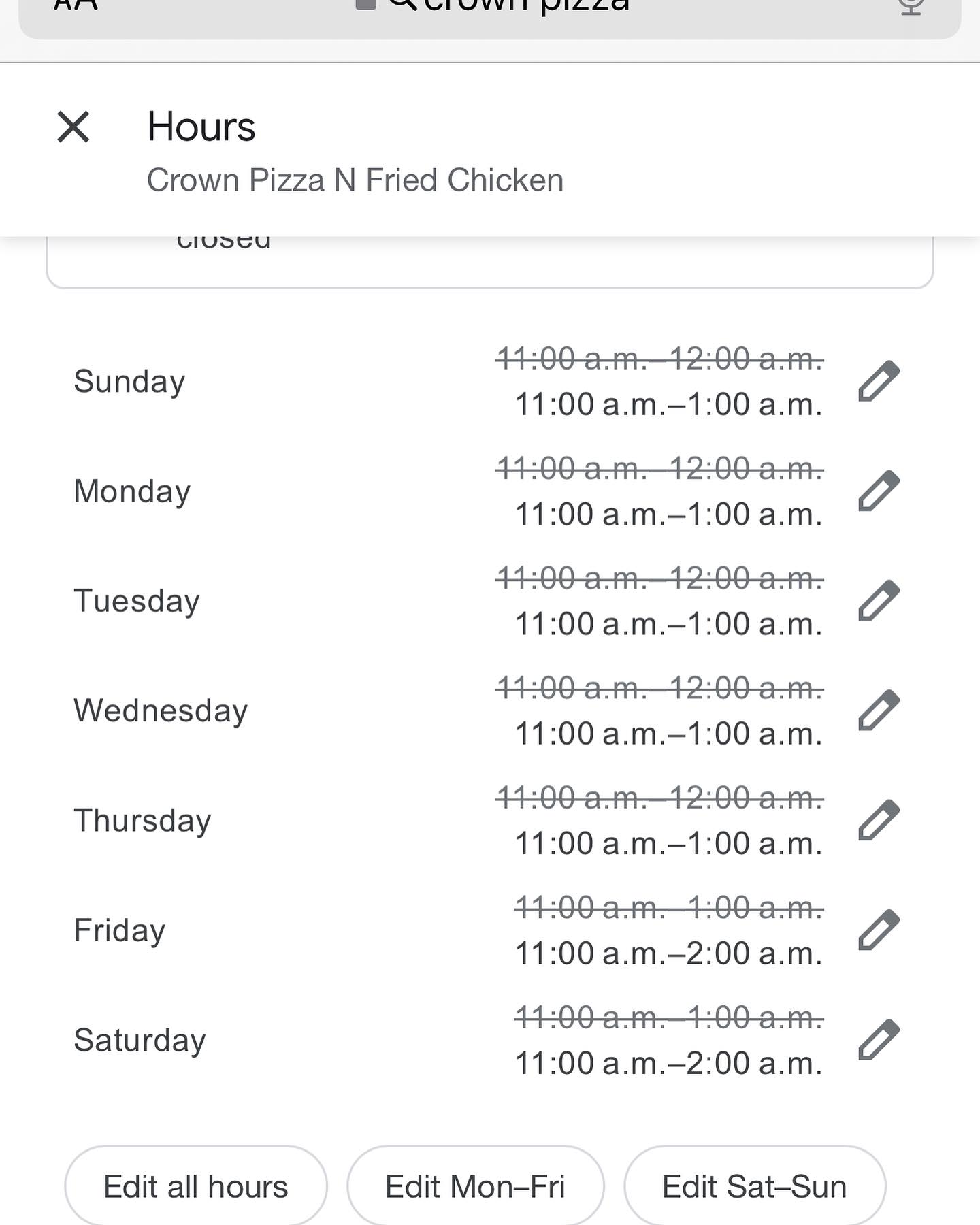980x1225 pixels.
Task: Click the Crown Pizza N Fried Chicken subtitle
Action: point(355,180)
